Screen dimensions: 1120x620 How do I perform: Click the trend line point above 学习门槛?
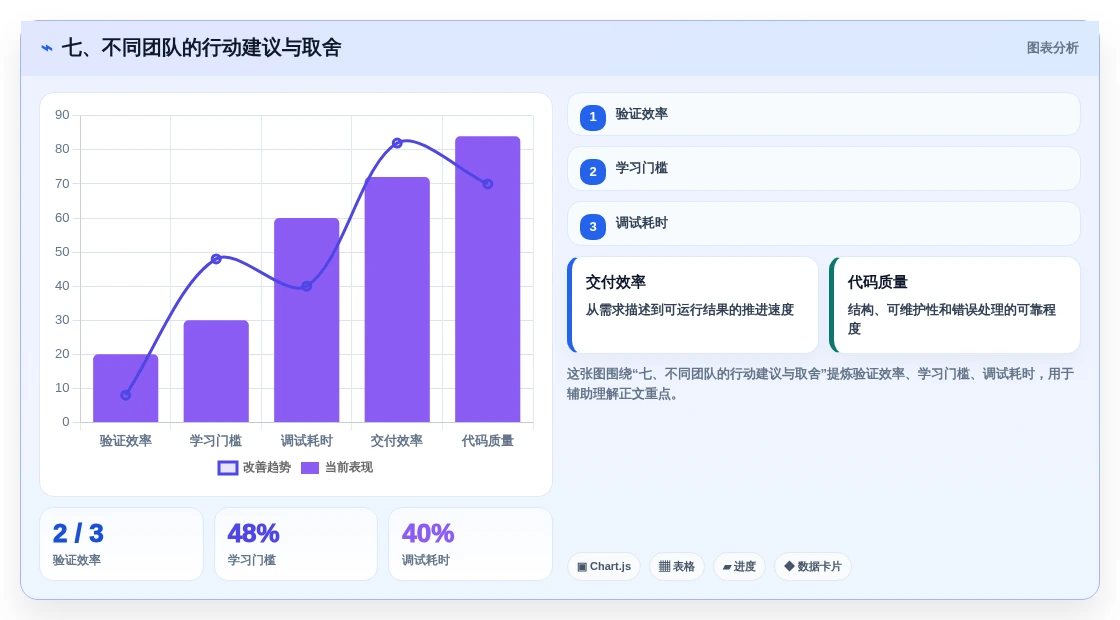tap(216, 259)
